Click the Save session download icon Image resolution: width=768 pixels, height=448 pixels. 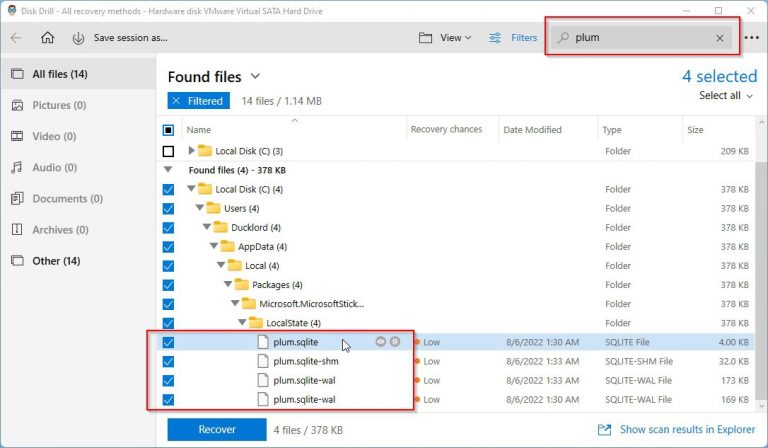pos(78,38)
